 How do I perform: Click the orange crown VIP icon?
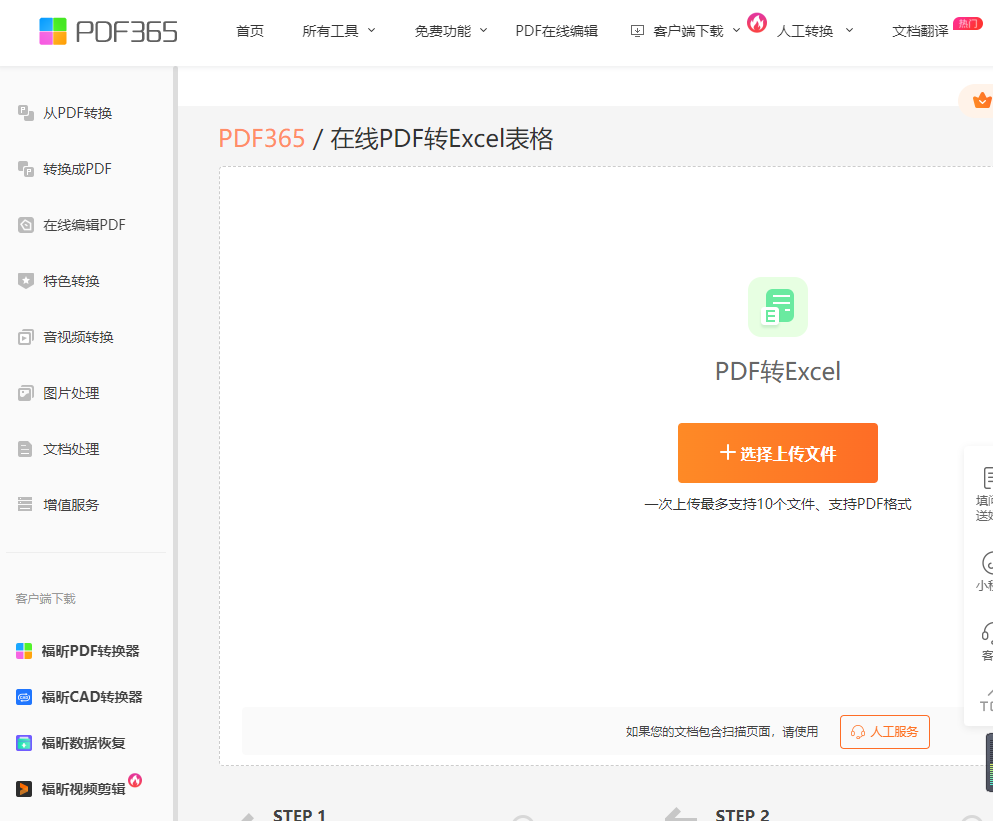point(982,100)
